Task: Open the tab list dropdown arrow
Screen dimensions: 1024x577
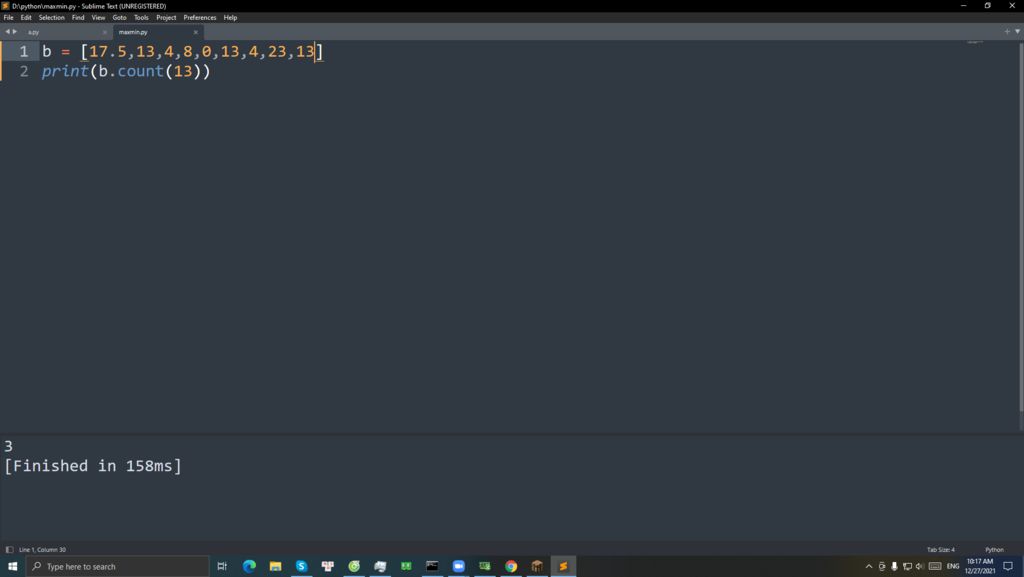Action: coord(1017,31)
